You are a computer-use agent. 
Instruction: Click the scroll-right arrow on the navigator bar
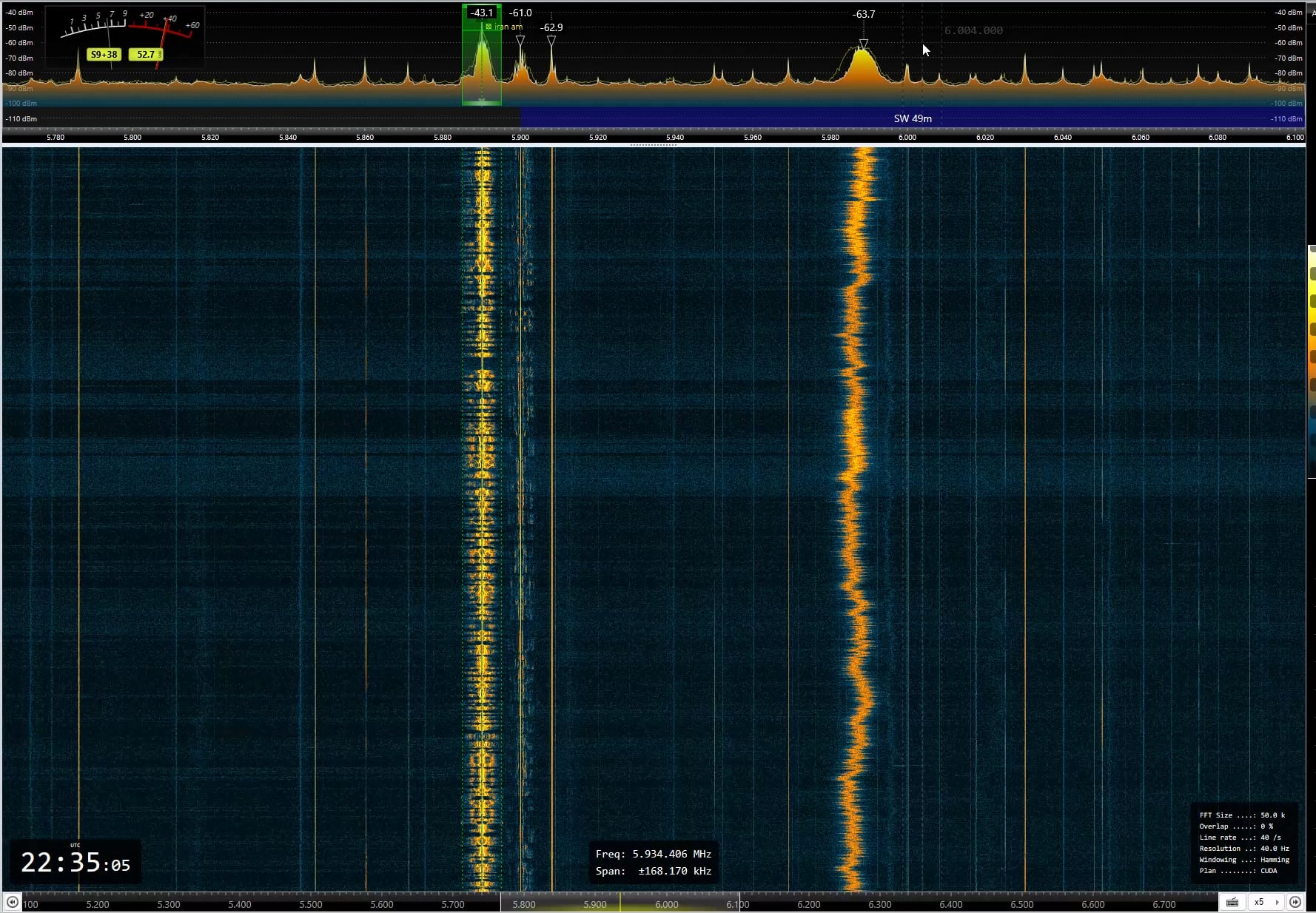click(1295, 902)
